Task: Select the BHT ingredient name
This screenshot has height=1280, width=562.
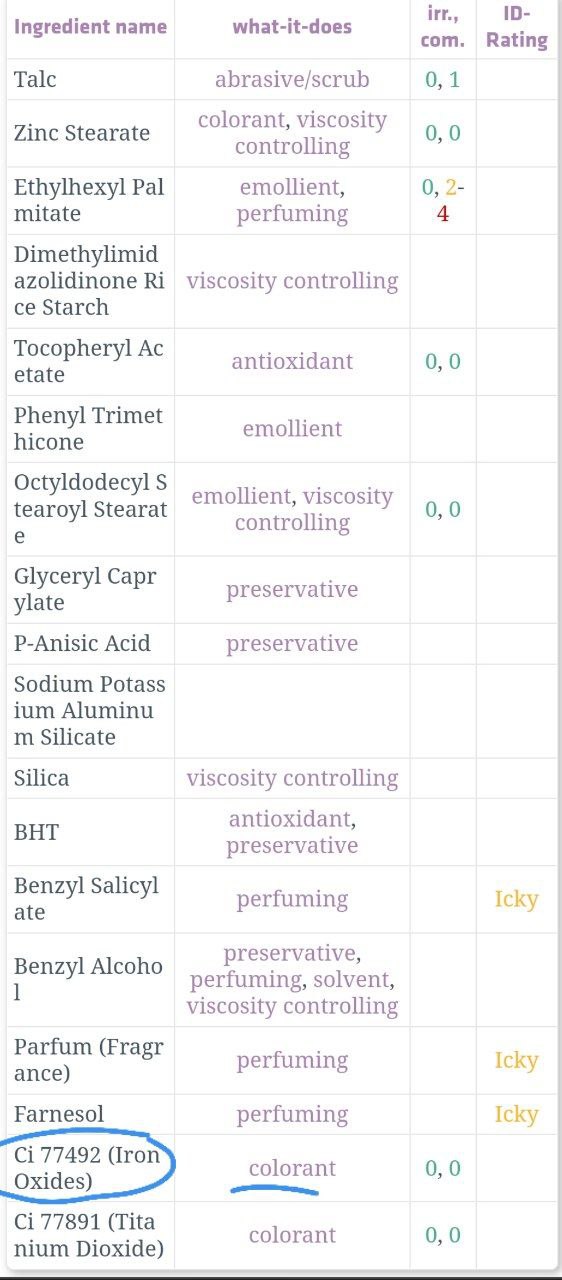Action: point(37,831)
